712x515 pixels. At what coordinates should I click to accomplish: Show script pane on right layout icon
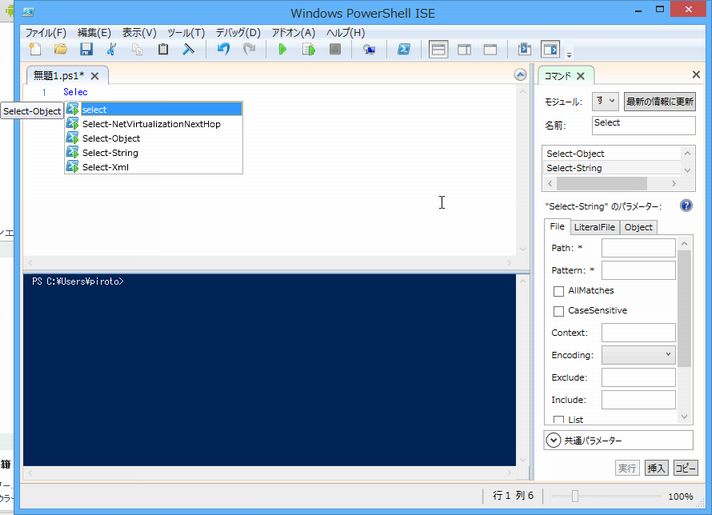click(x=464, y=49)
